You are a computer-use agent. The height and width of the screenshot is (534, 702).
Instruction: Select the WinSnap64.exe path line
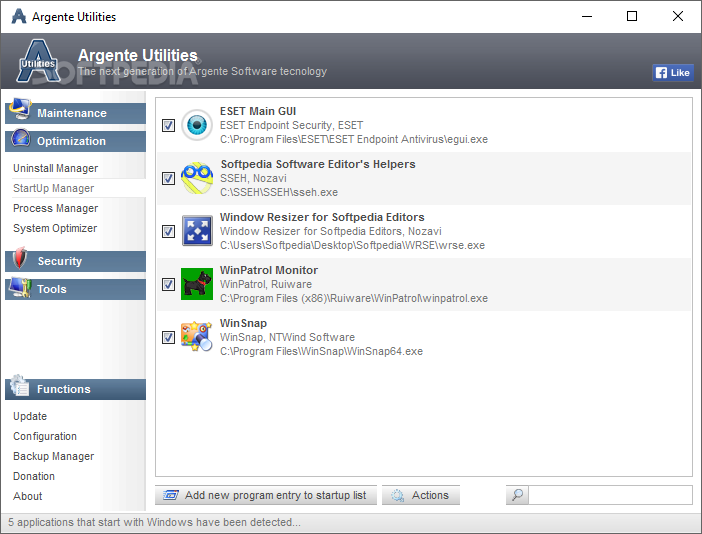(321, 351)
